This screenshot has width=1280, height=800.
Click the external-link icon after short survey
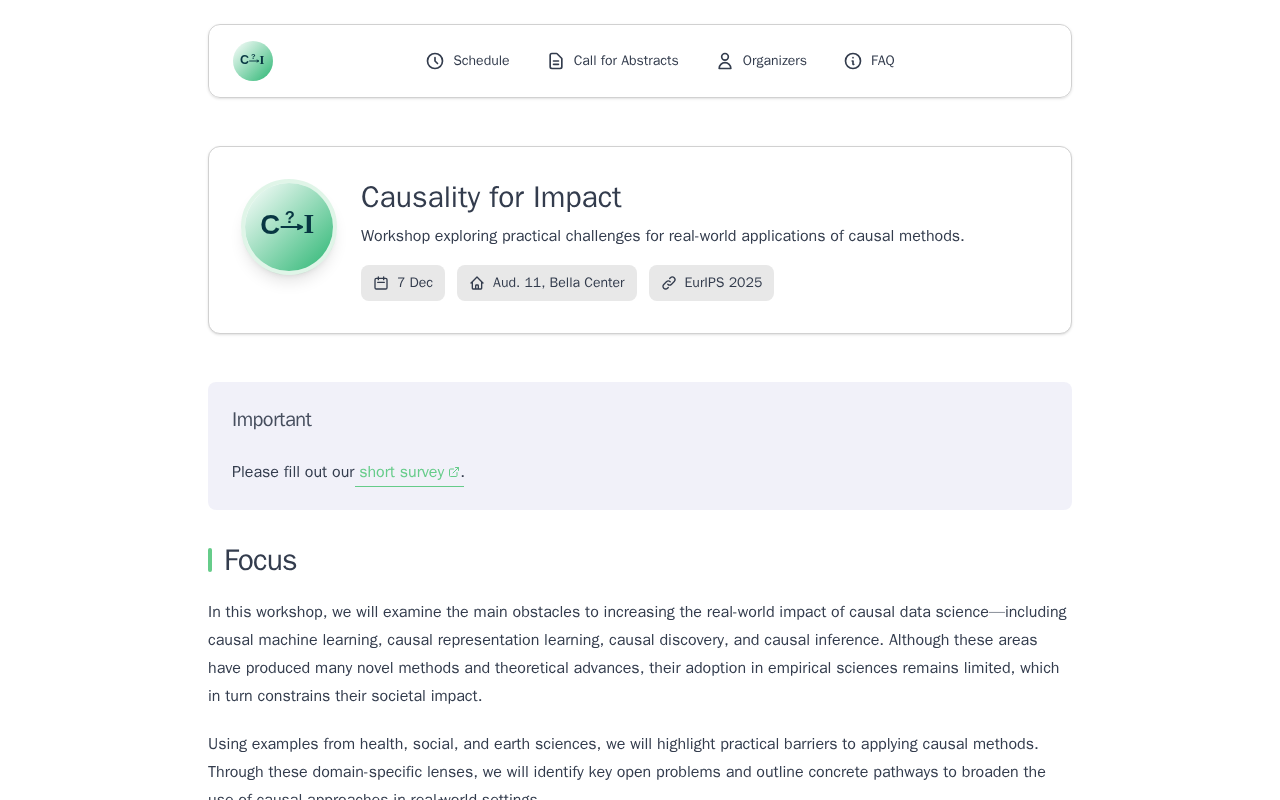[454, 472]
